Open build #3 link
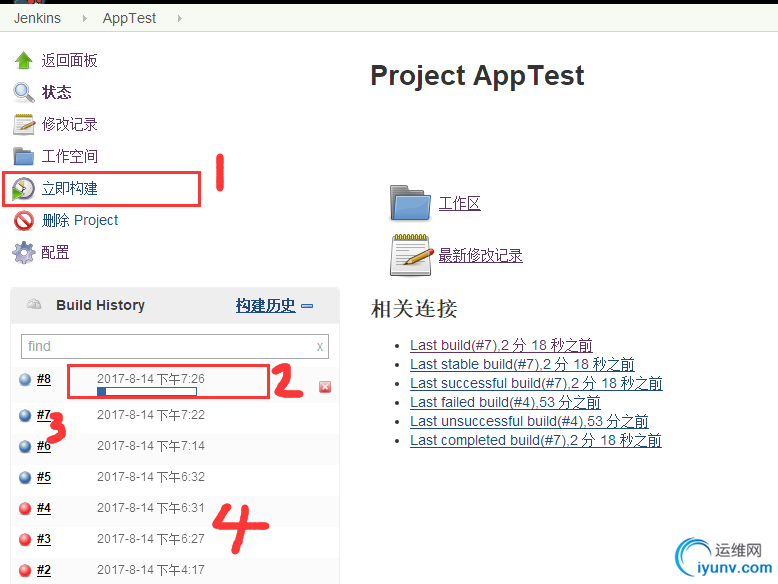Image resolution: width=778 pixels, height=584 pixels. point(44,539)
